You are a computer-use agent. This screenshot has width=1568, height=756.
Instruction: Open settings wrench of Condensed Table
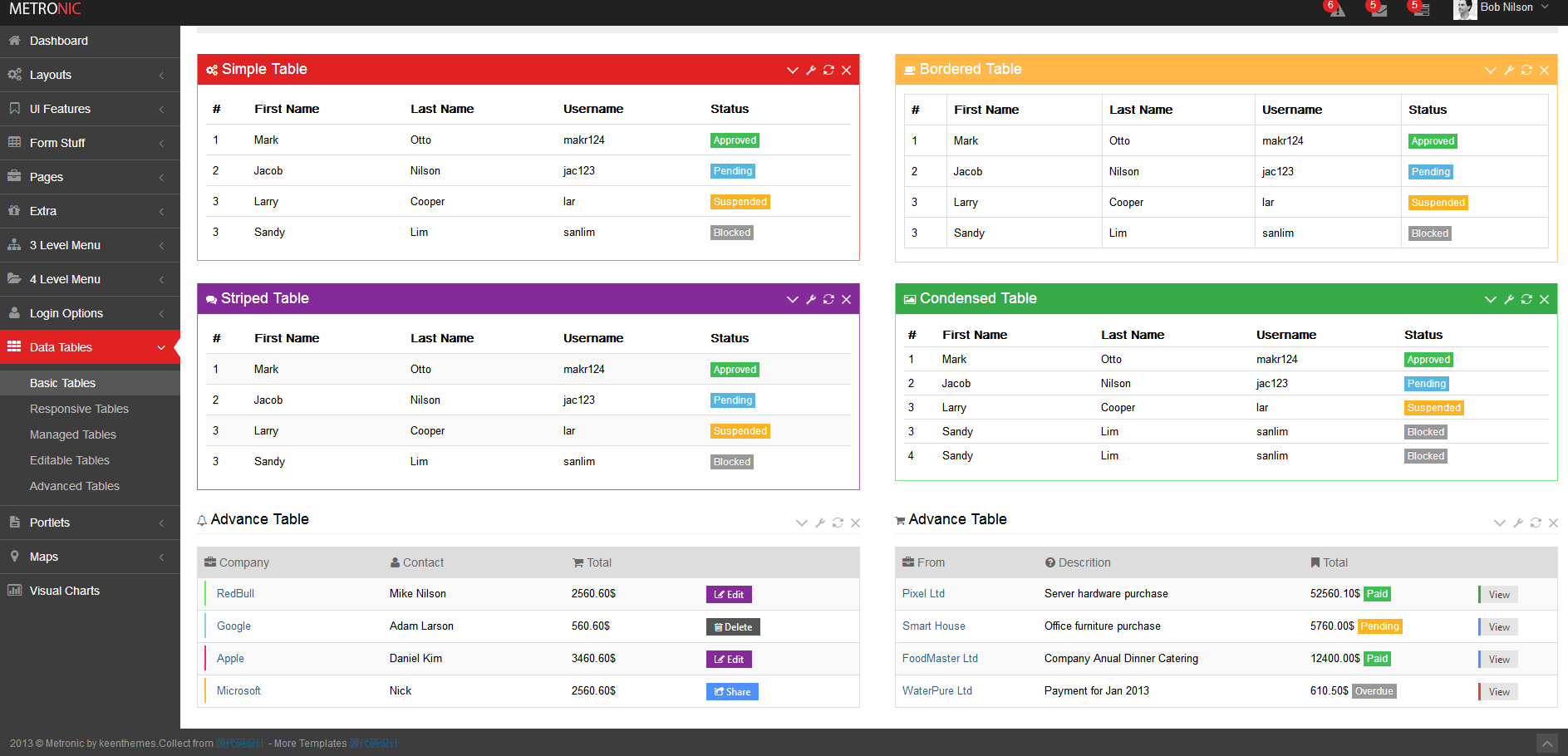coord(1509,299)
